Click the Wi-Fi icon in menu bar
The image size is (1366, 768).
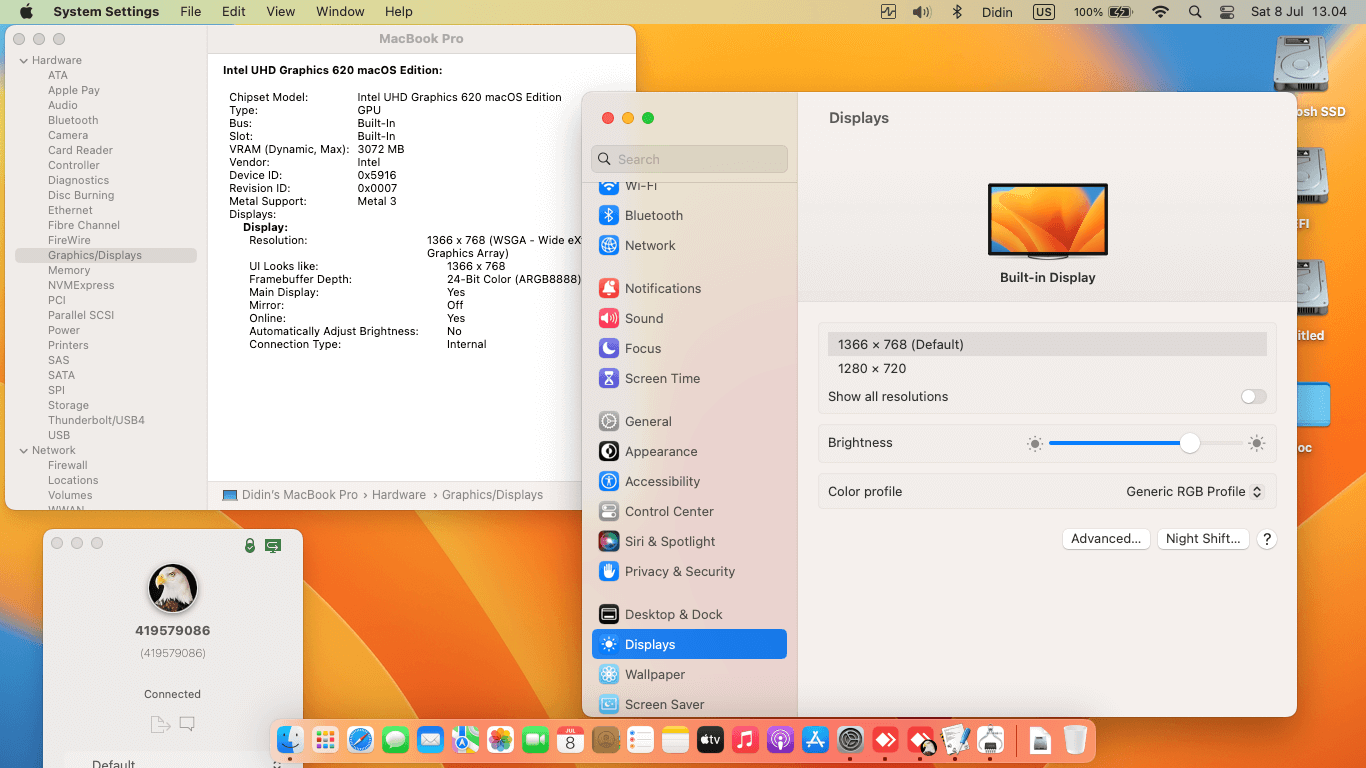tap(1160, 12)
